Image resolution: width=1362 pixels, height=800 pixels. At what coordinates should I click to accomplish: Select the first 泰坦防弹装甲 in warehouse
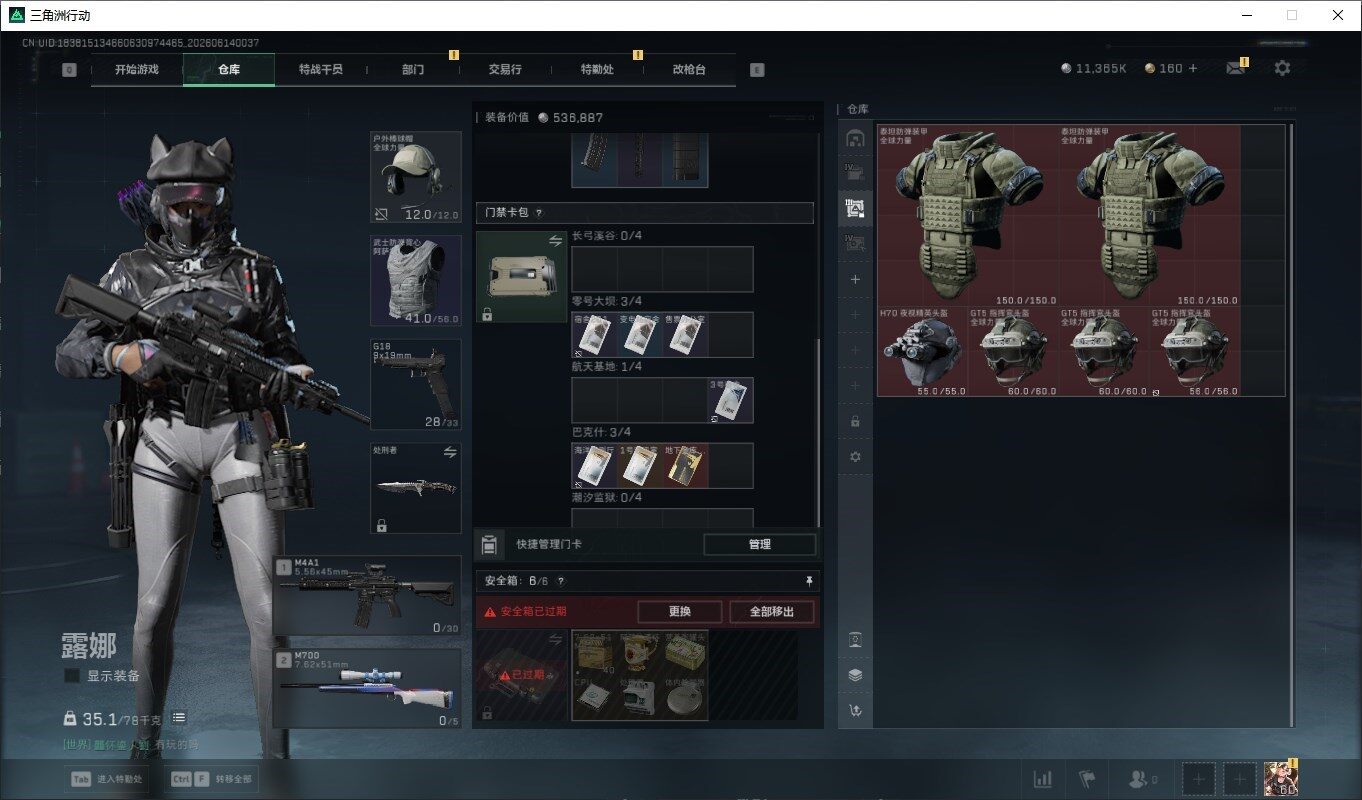coord(968,215)
